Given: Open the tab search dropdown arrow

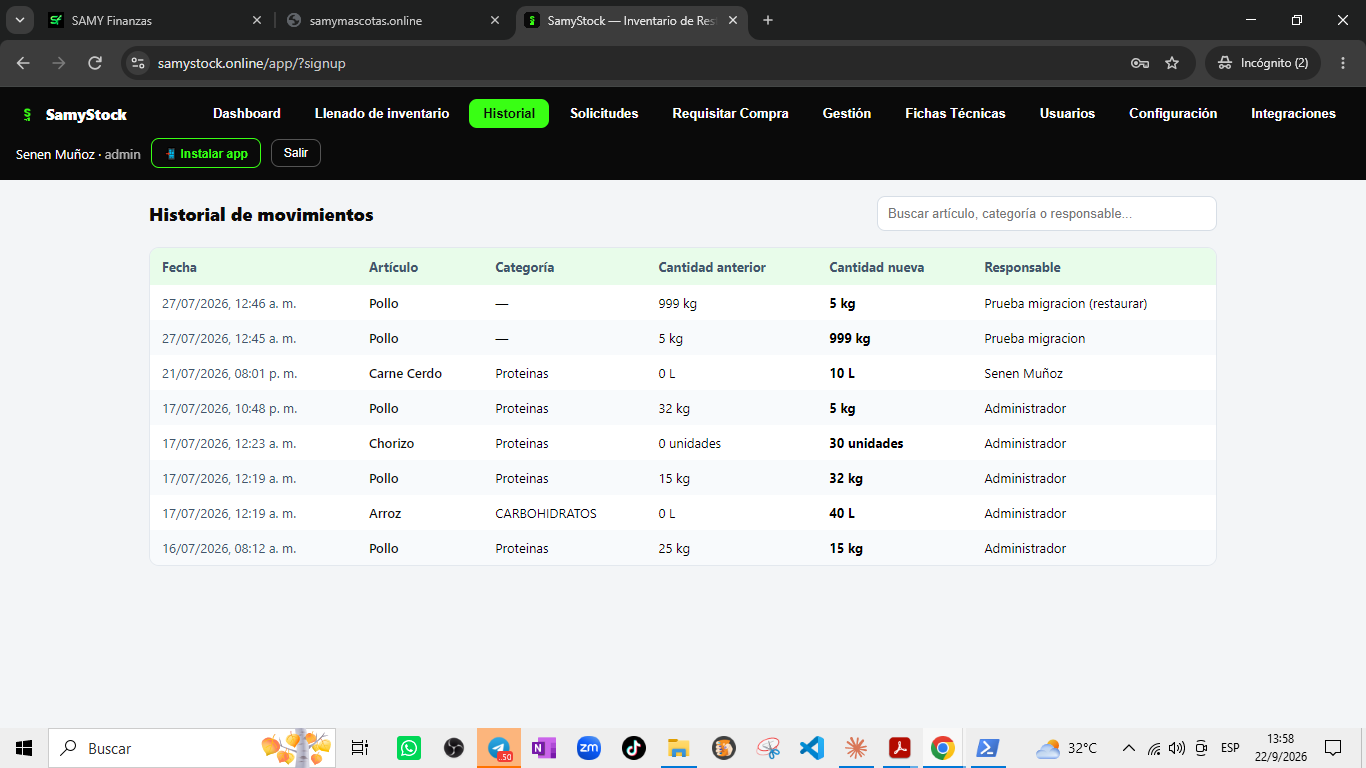Looking at the screenshot, I should [19, 20].
